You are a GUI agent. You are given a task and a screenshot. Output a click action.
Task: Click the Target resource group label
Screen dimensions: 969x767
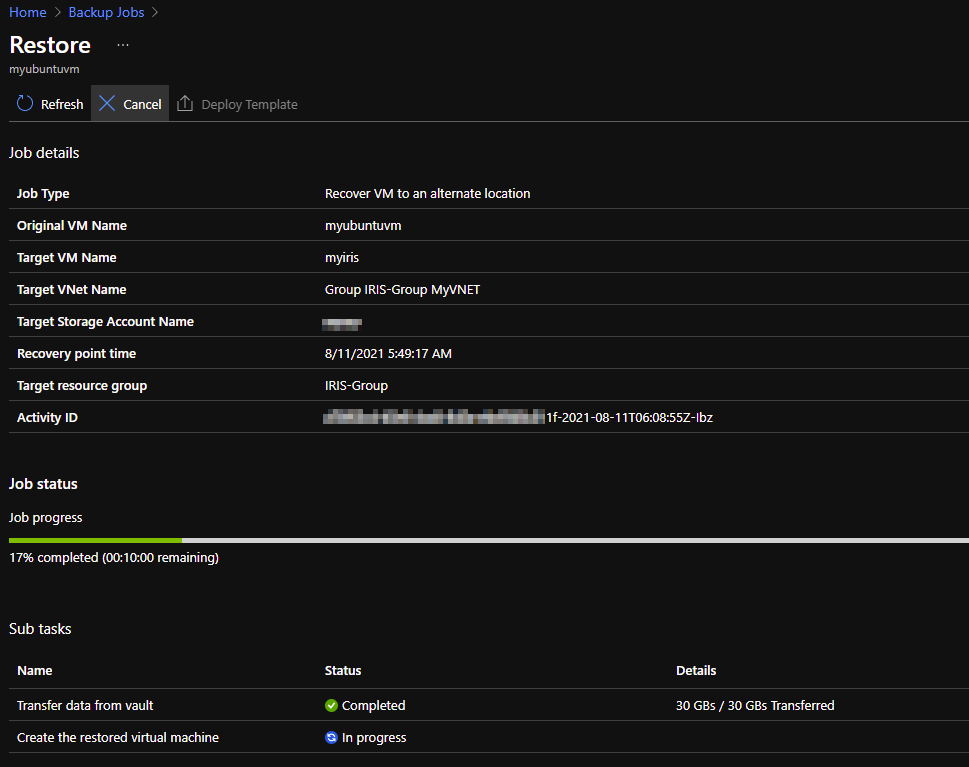(x=82, y=386)
